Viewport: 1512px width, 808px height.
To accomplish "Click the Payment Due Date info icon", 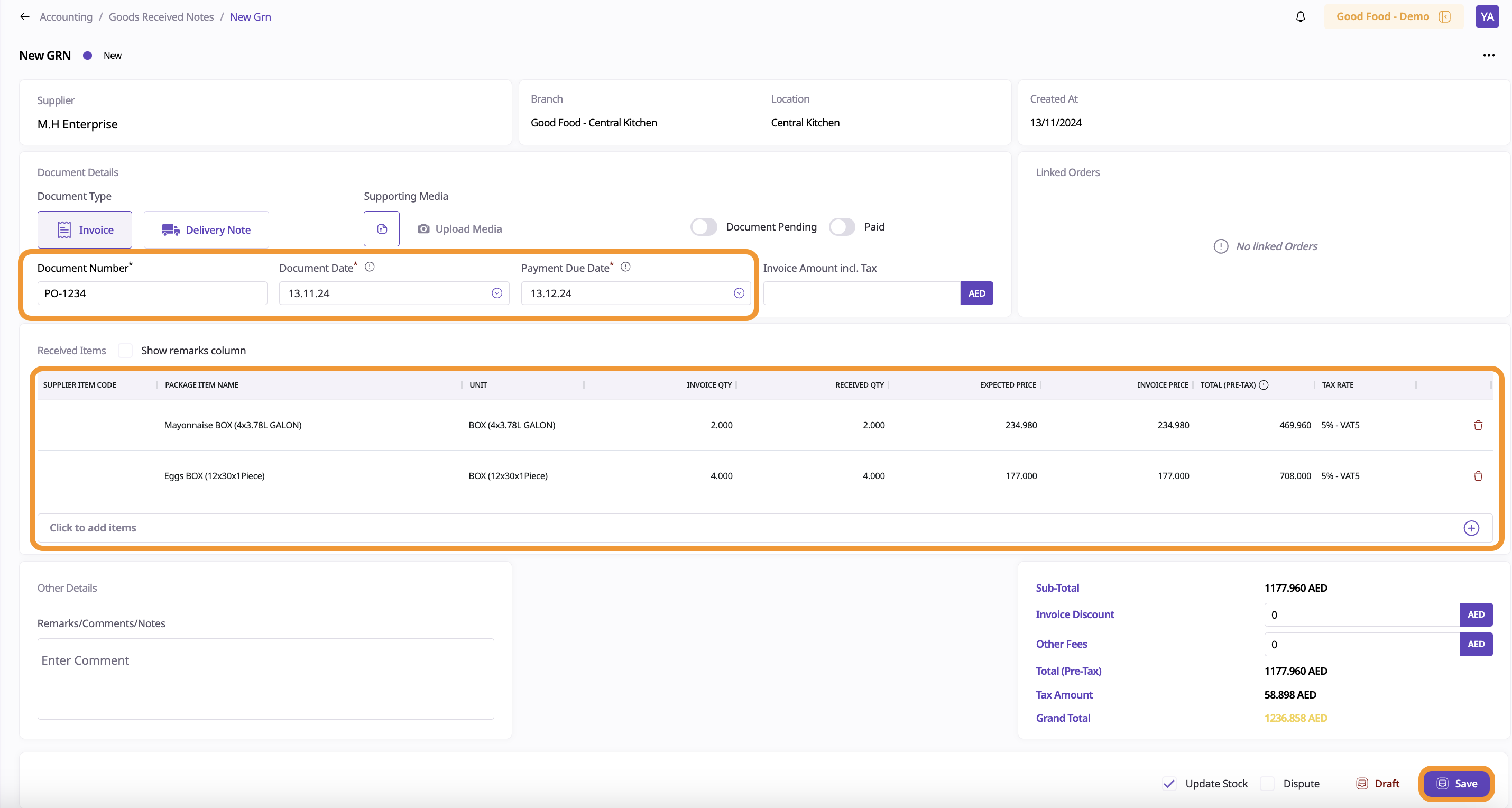I will [626, 267].
